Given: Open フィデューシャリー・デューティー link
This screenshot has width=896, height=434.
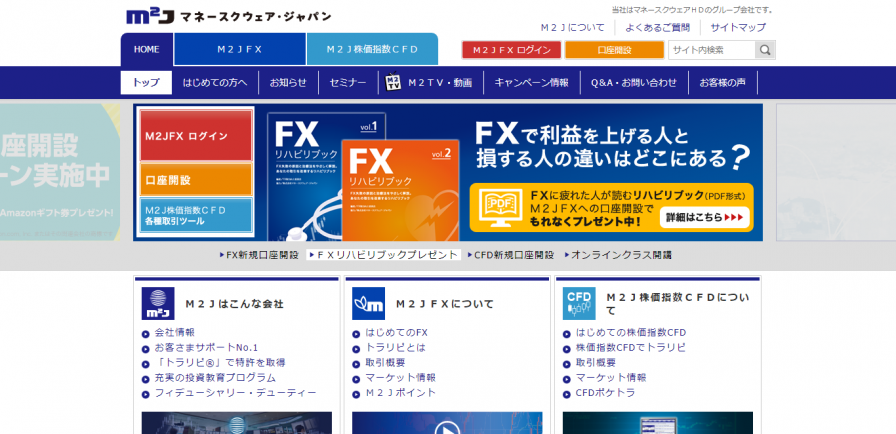Looking at the screenshot, I should [x=235, y=393].
